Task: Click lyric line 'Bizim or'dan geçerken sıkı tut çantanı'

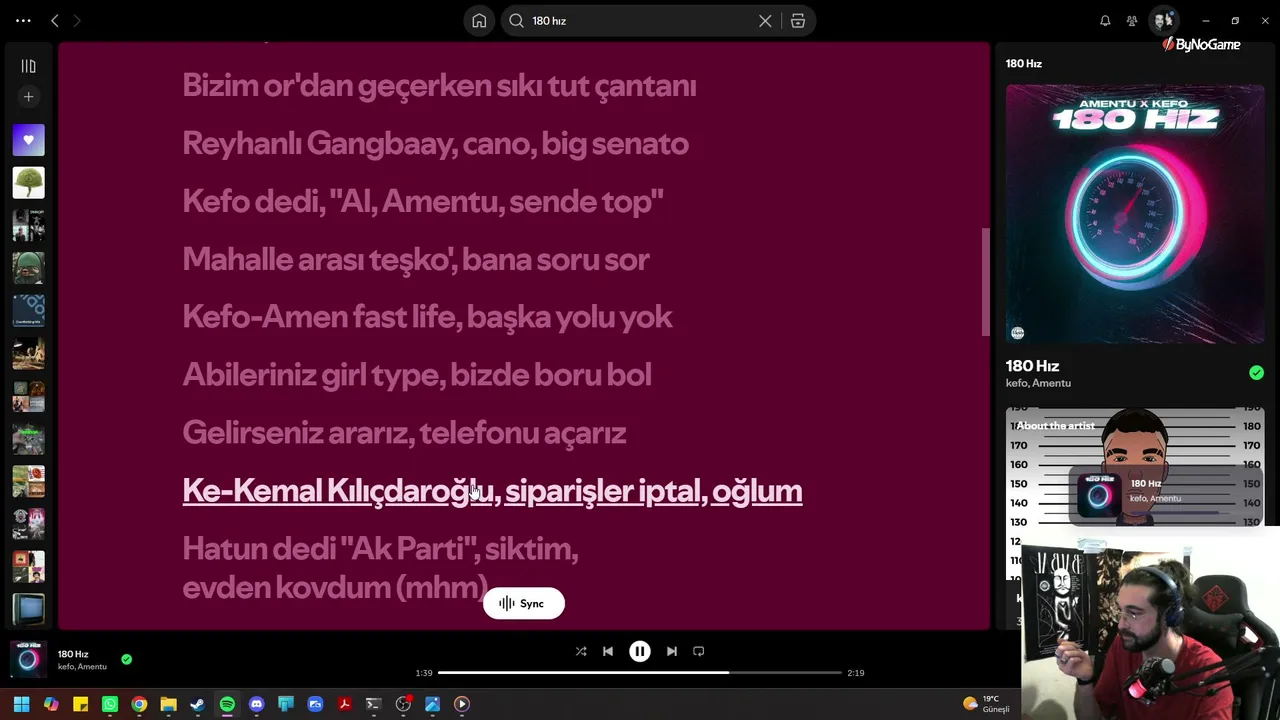Action: pyautogui.click(x=439, y=86)
